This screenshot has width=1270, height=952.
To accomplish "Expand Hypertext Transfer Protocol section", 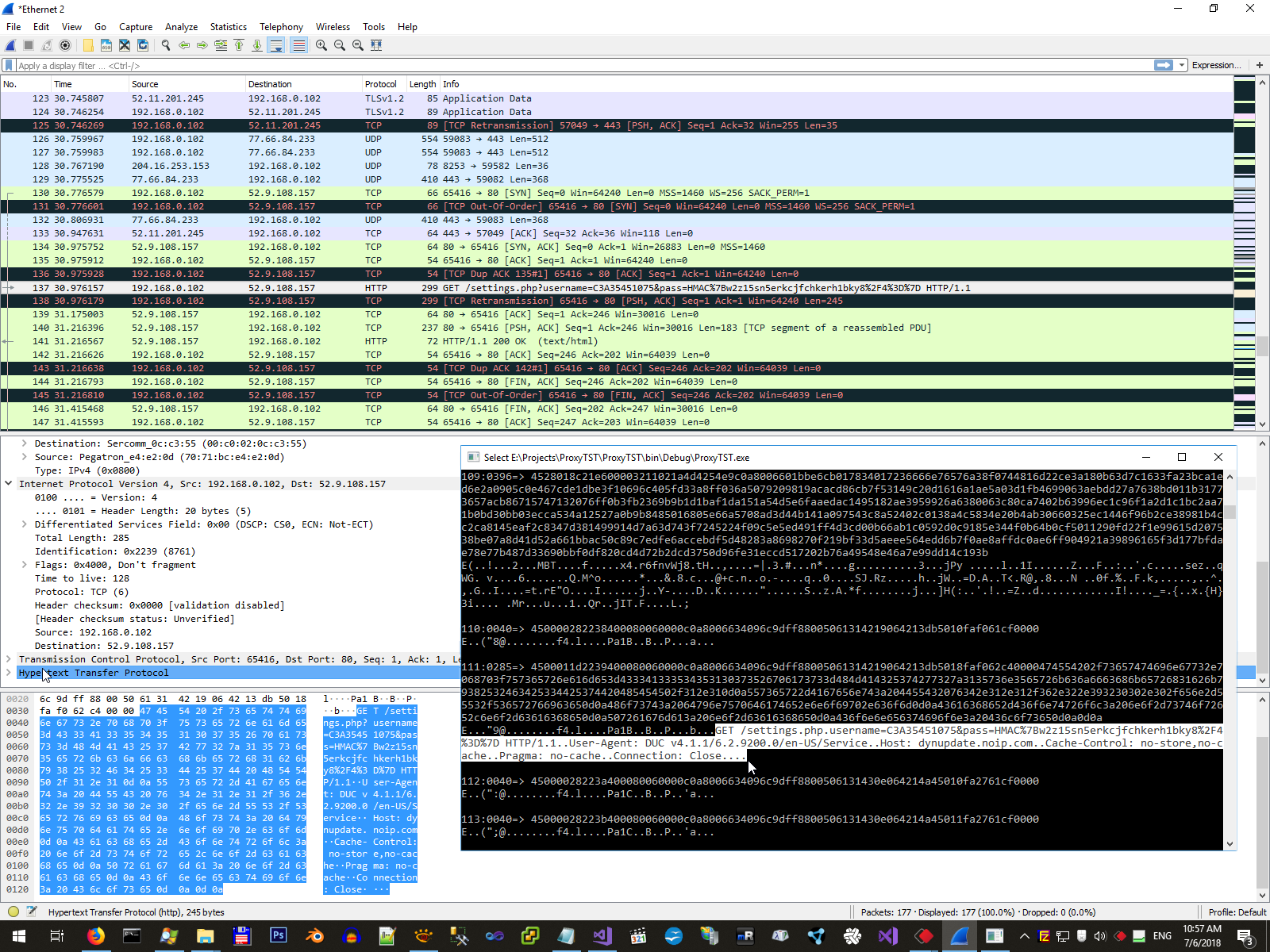I will 9,673.
